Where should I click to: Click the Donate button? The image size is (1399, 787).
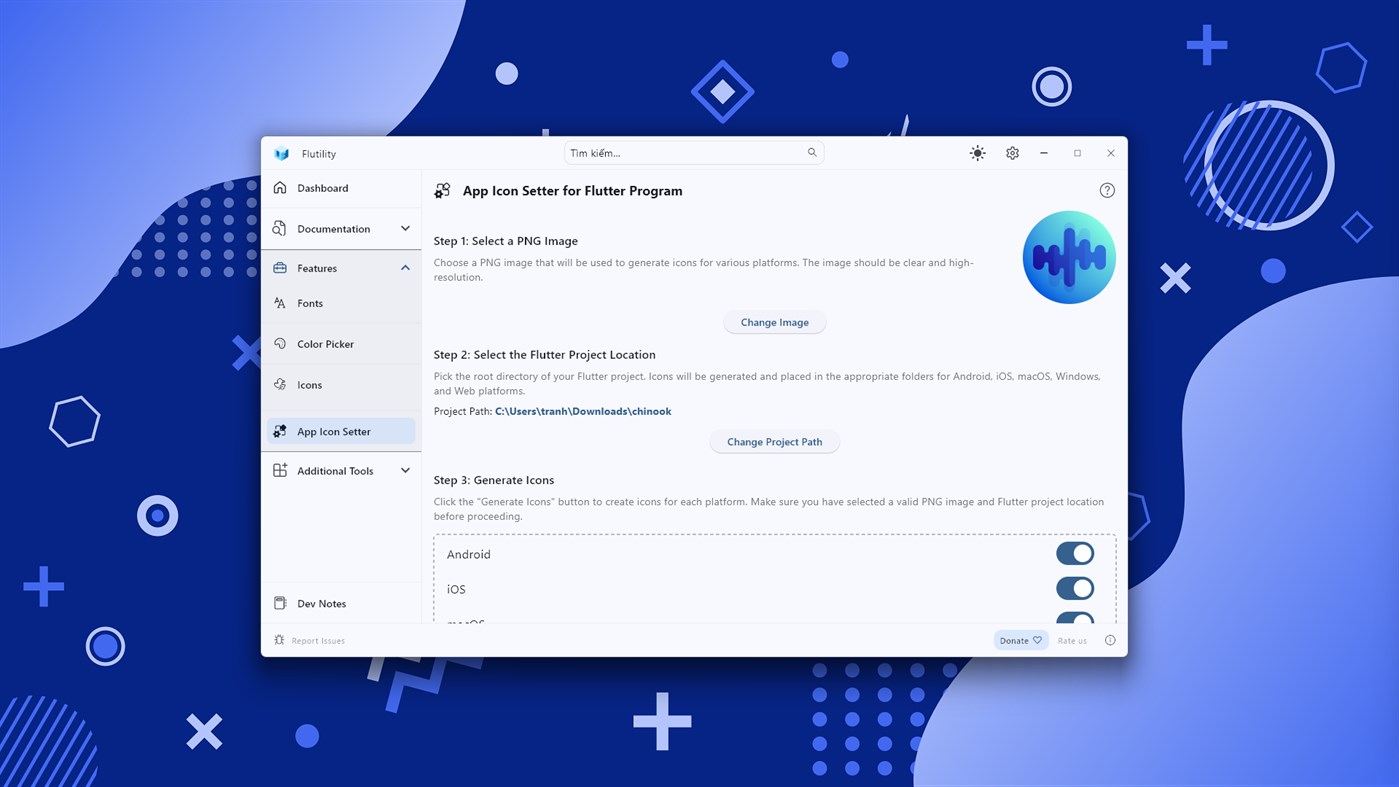(1021, 640)
